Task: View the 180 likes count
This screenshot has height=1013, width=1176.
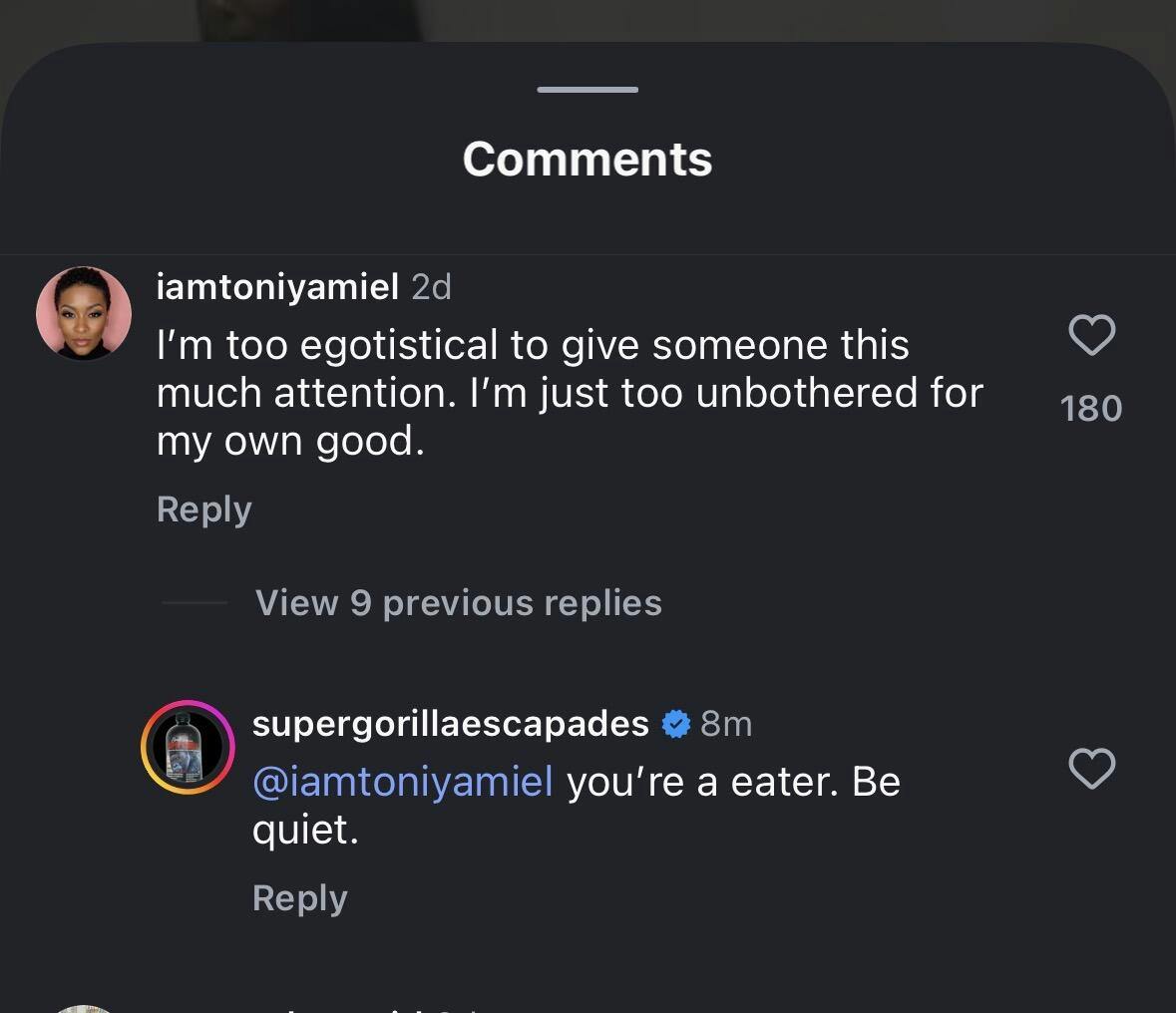Action: click(x=1091, y=409)
